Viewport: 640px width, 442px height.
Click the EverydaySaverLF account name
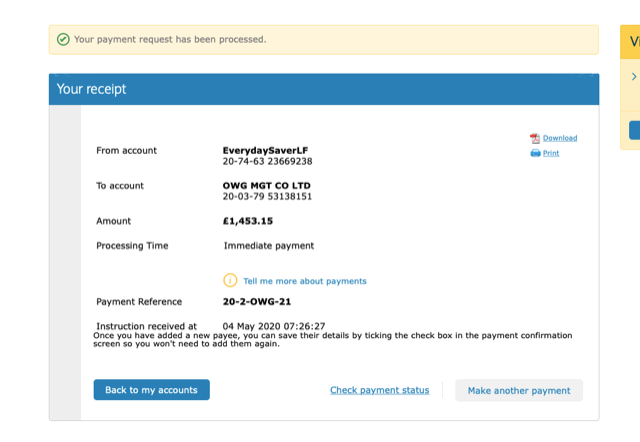pos(265,151)
